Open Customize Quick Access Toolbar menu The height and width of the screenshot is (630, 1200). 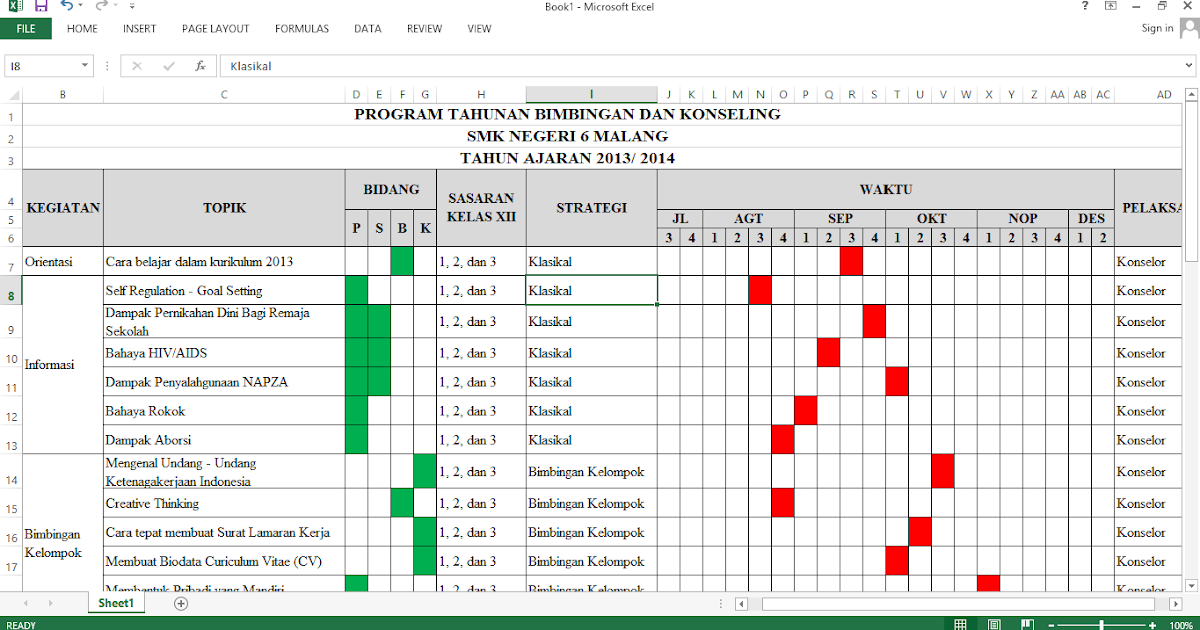(x=132, y=7)
